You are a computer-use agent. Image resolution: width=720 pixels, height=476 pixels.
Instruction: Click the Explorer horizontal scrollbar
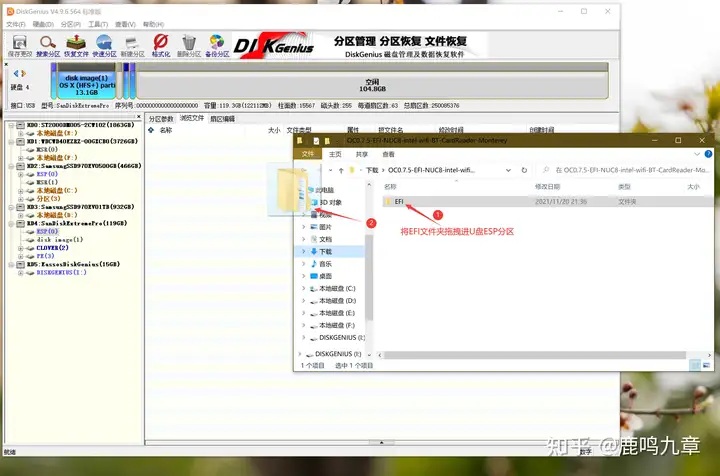pos(535,355)
